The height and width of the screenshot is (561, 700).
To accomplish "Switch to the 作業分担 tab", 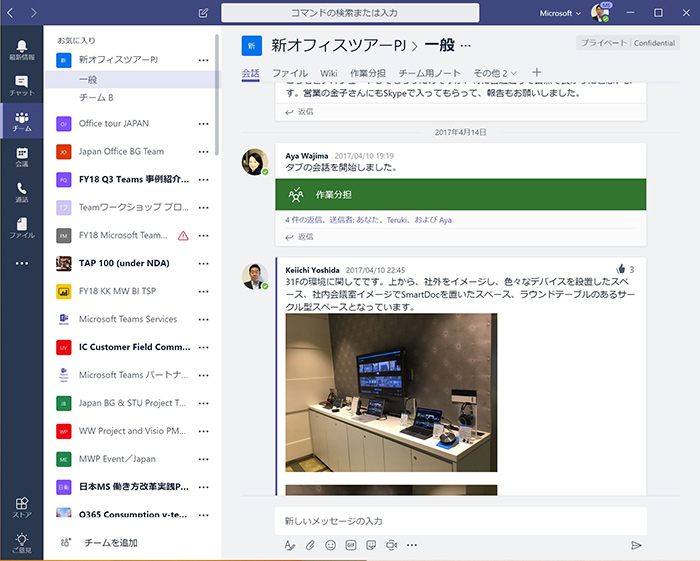I will [x=368, y=73].
